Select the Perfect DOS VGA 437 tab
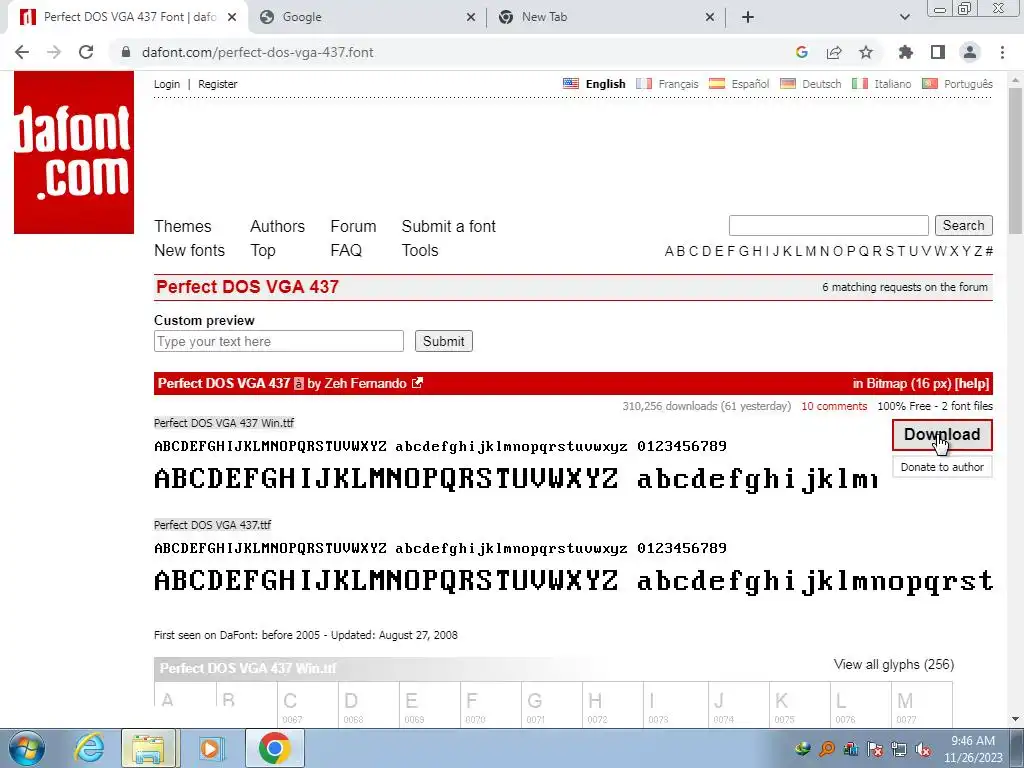Viewport: 1024px width, 768px height. tap(127, 17)
